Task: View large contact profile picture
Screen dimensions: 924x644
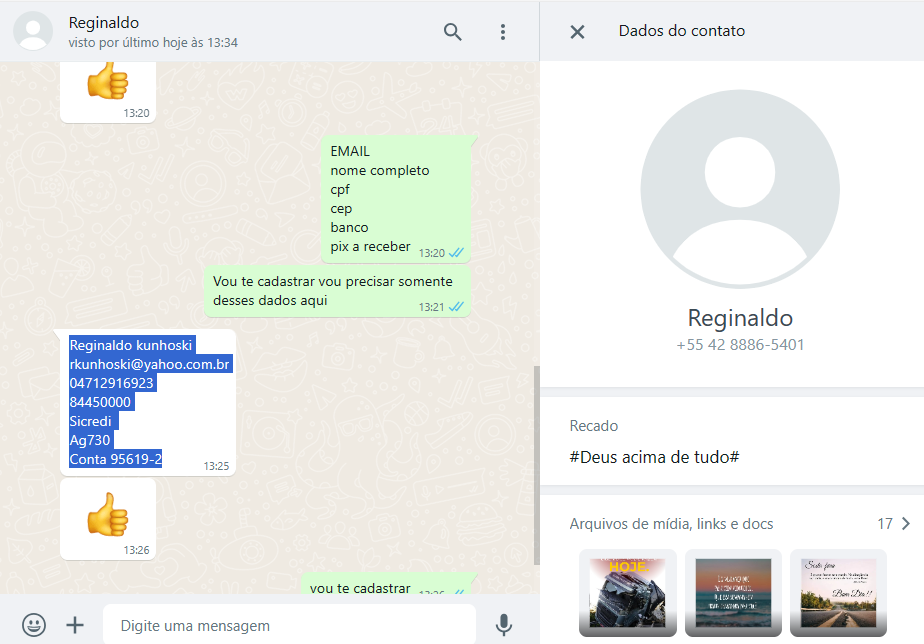Action: pyautogui.click(x=739, y=188)
